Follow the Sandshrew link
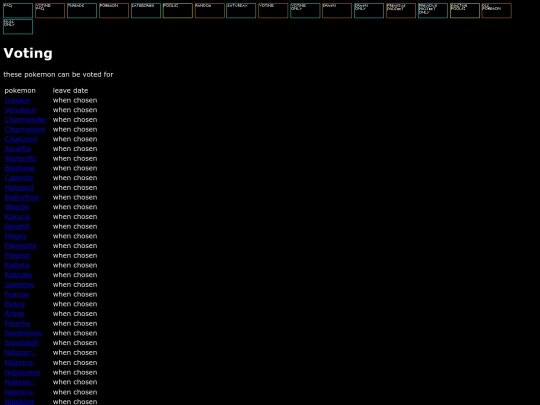This screenshot has height=405, width=540. [x=23, y=333]
